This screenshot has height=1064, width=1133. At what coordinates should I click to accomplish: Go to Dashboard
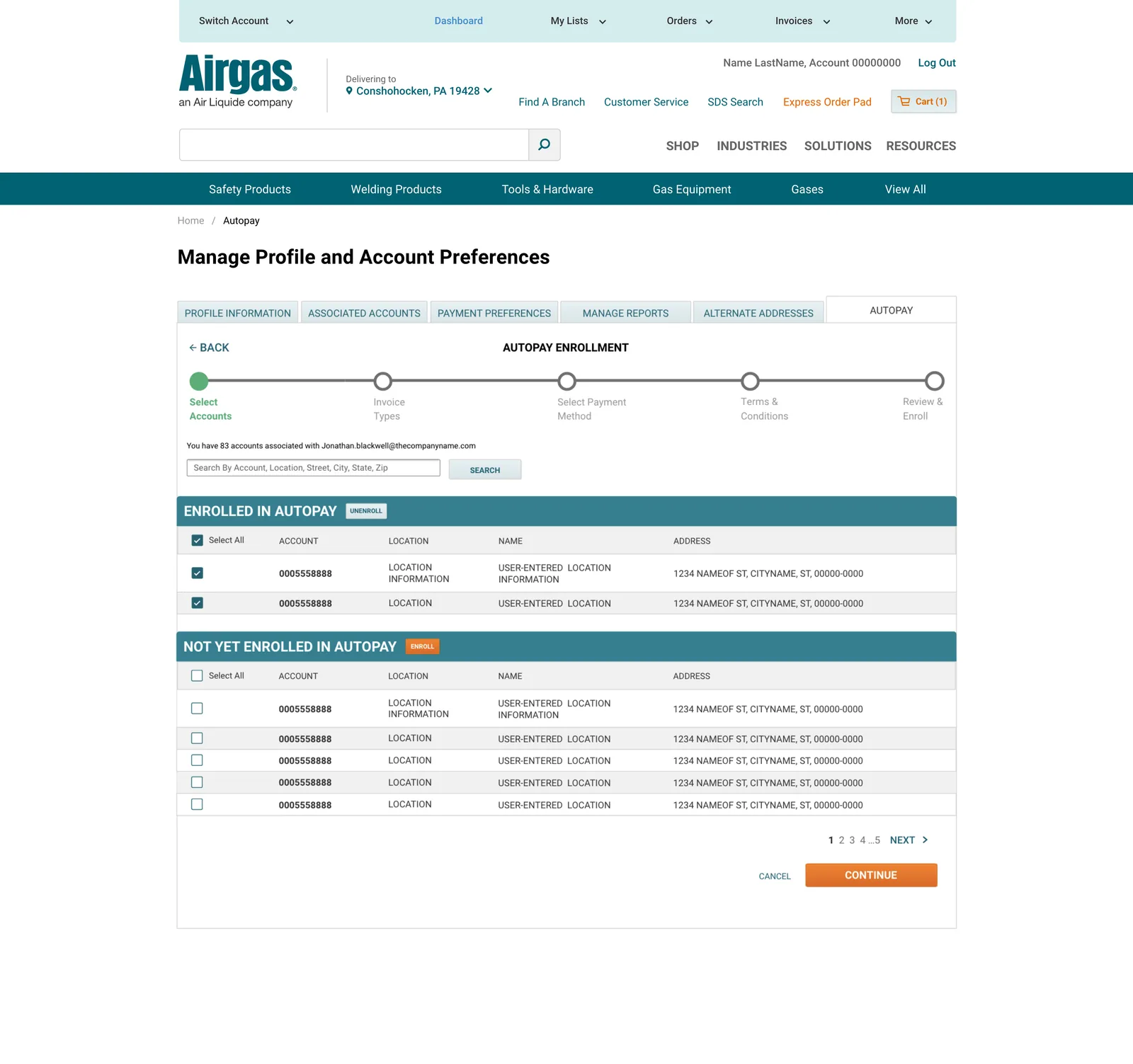[459, 21]
